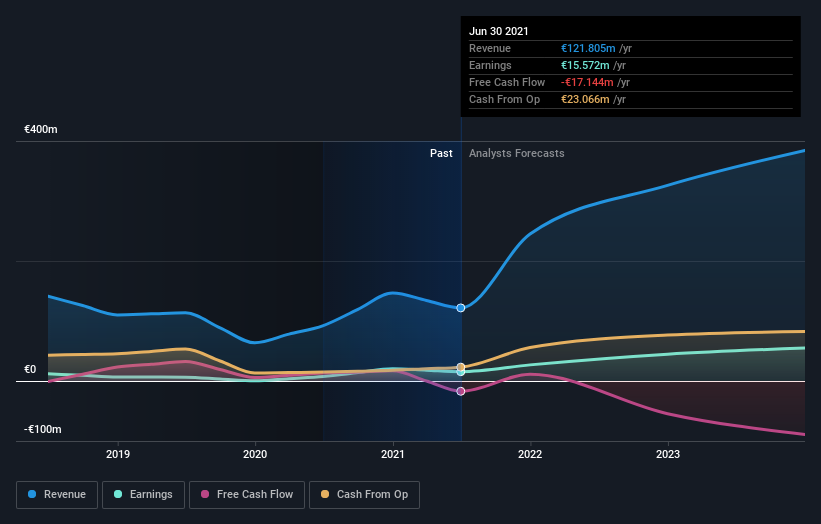Click the €15.572m earnings value in tooltip
The image size is (821, 524).
[585, 65]
